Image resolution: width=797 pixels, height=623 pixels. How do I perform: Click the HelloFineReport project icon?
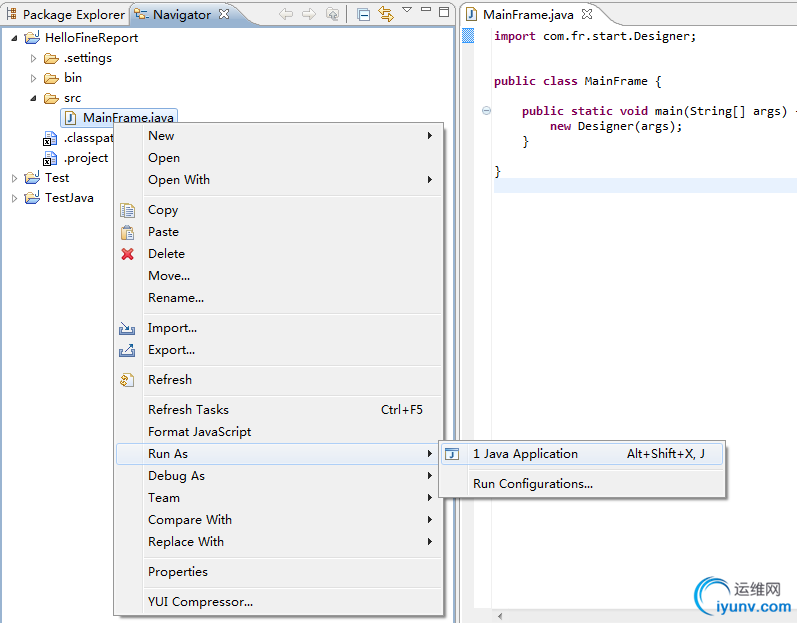32,38
